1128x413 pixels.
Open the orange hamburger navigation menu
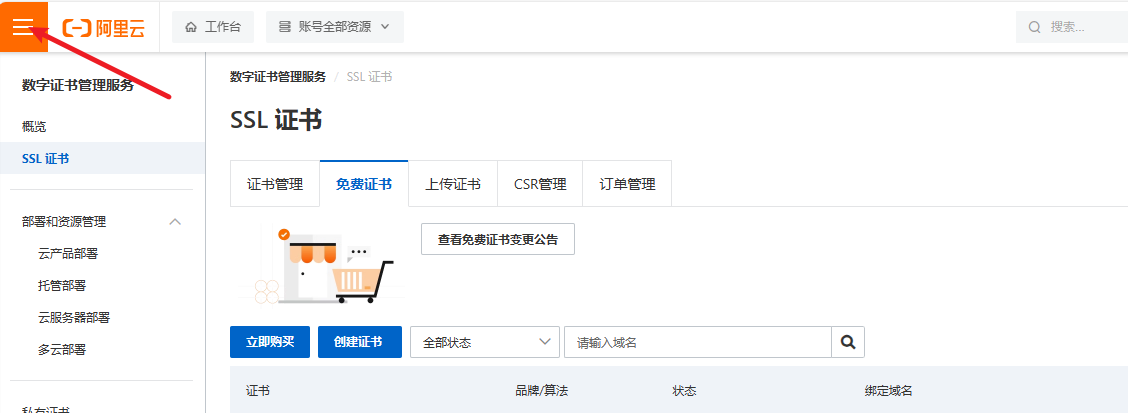pos(23,26)
